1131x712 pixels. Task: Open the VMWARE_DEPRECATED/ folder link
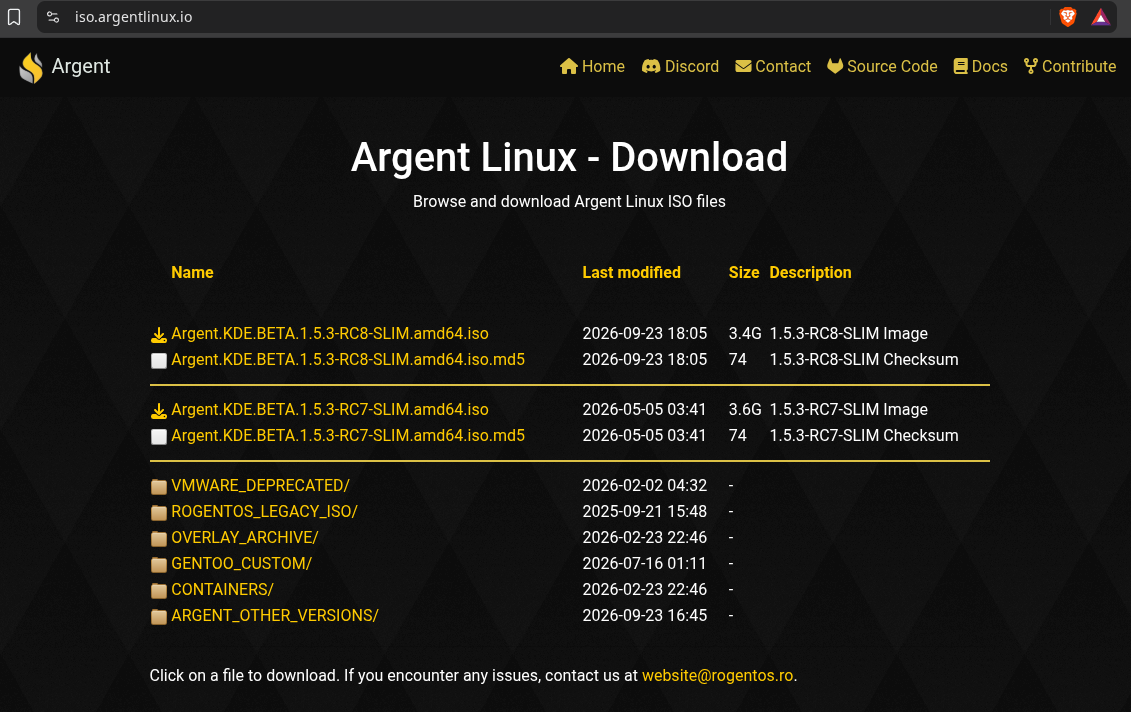coord(260,485)
